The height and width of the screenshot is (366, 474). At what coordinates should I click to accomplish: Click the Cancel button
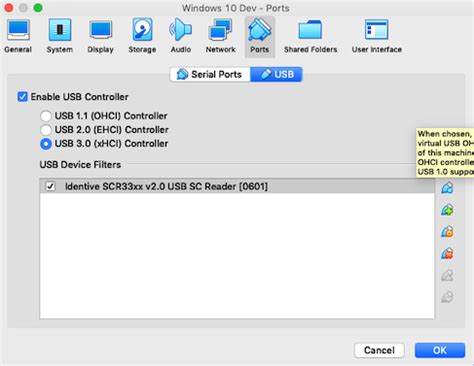pos(379,350)
